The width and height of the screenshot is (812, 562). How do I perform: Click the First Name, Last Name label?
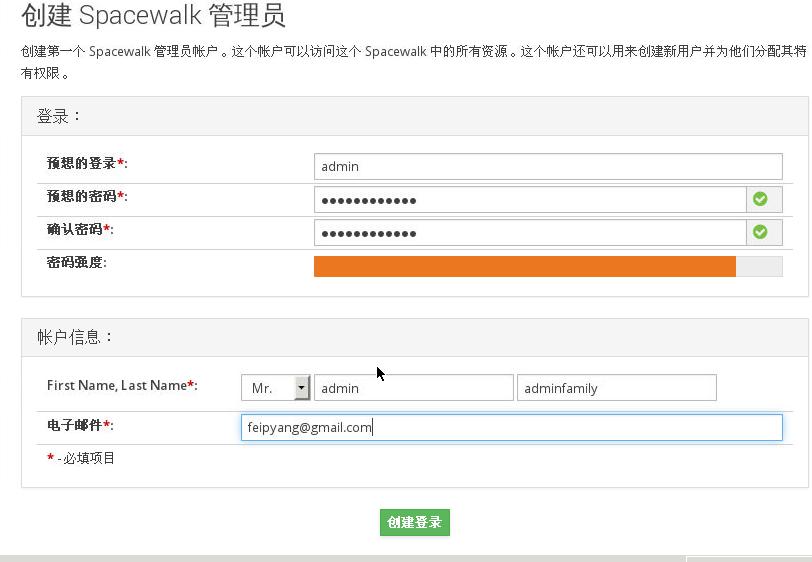pyautogui.click(x=122, y=385)
